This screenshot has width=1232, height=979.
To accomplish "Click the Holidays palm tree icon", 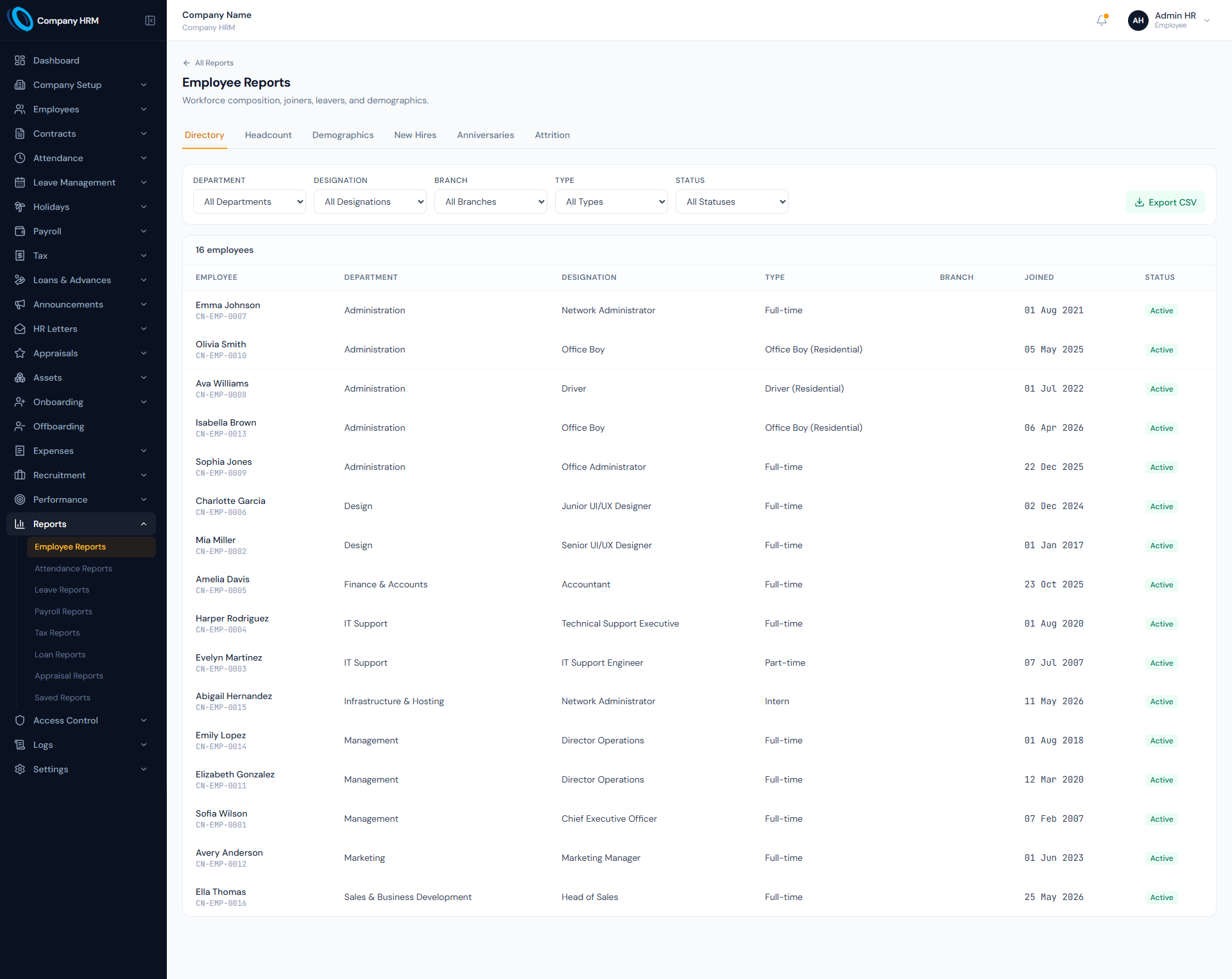I will click(x=20, y=207).
